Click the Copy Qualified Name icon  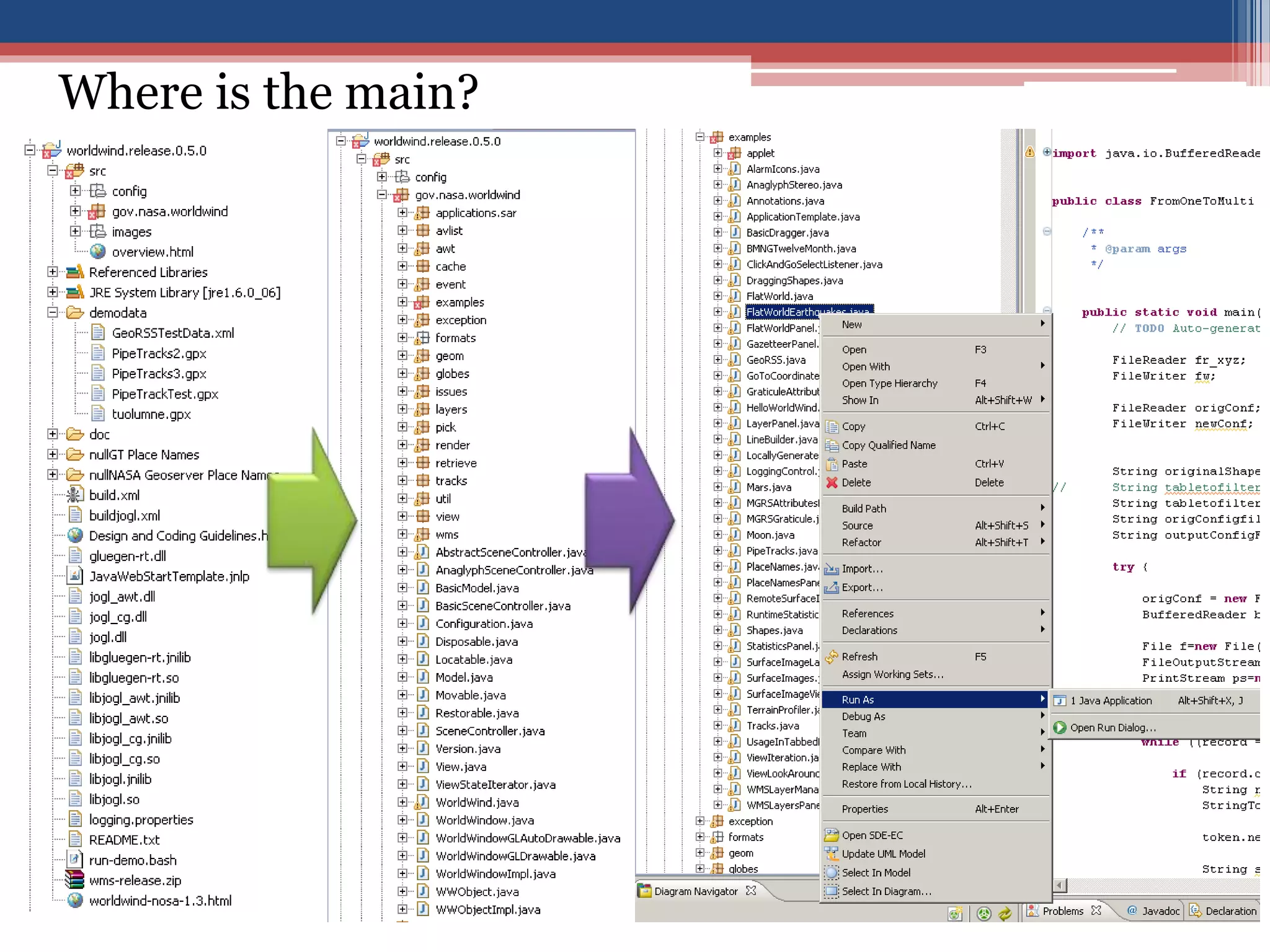point(832,445)
